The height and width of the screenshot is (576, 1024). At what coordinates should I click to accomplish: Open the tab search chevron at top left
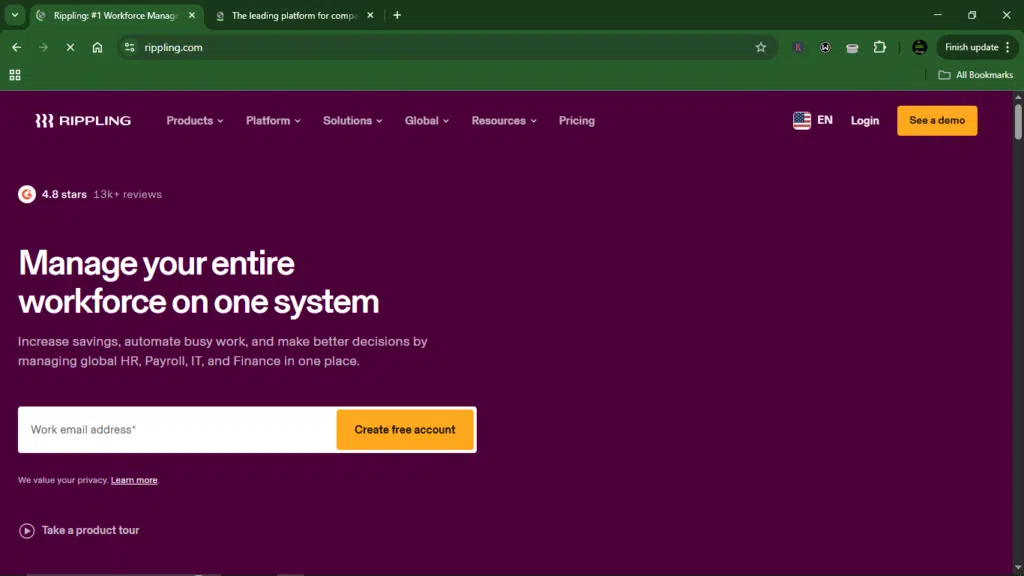[x=14, y=15]
